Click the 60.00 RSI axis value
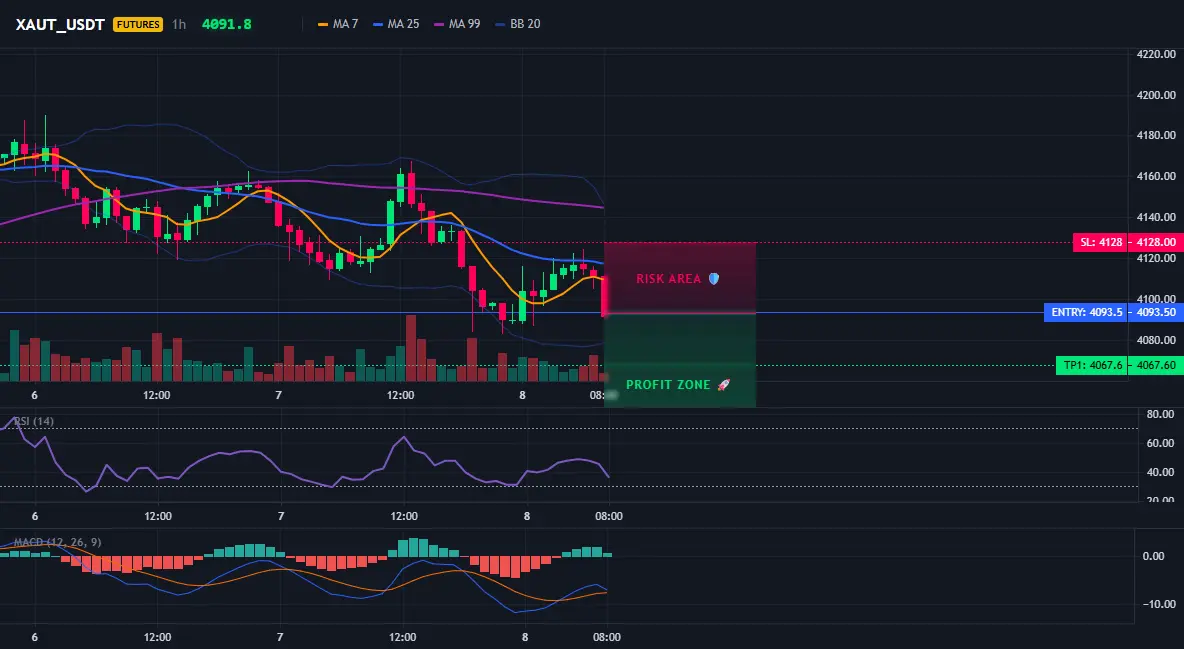Viewport: 1184px width, 649px height. pos(1160,443)
